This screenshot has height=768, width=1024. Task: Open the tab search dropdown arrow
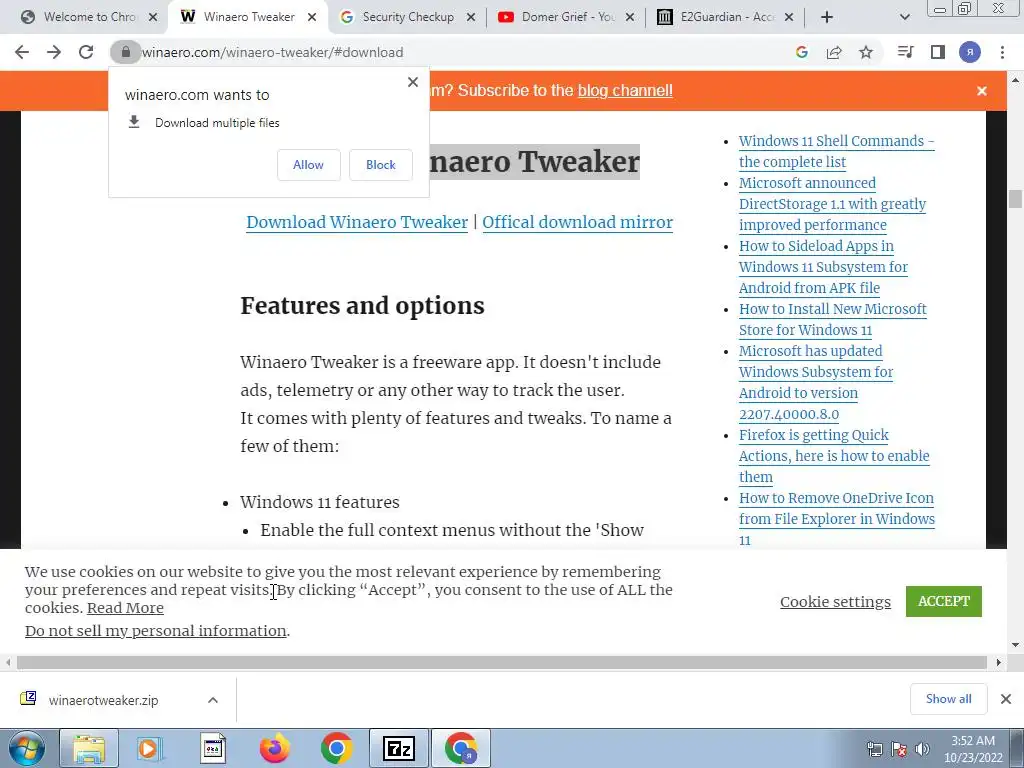click(904, 17)
